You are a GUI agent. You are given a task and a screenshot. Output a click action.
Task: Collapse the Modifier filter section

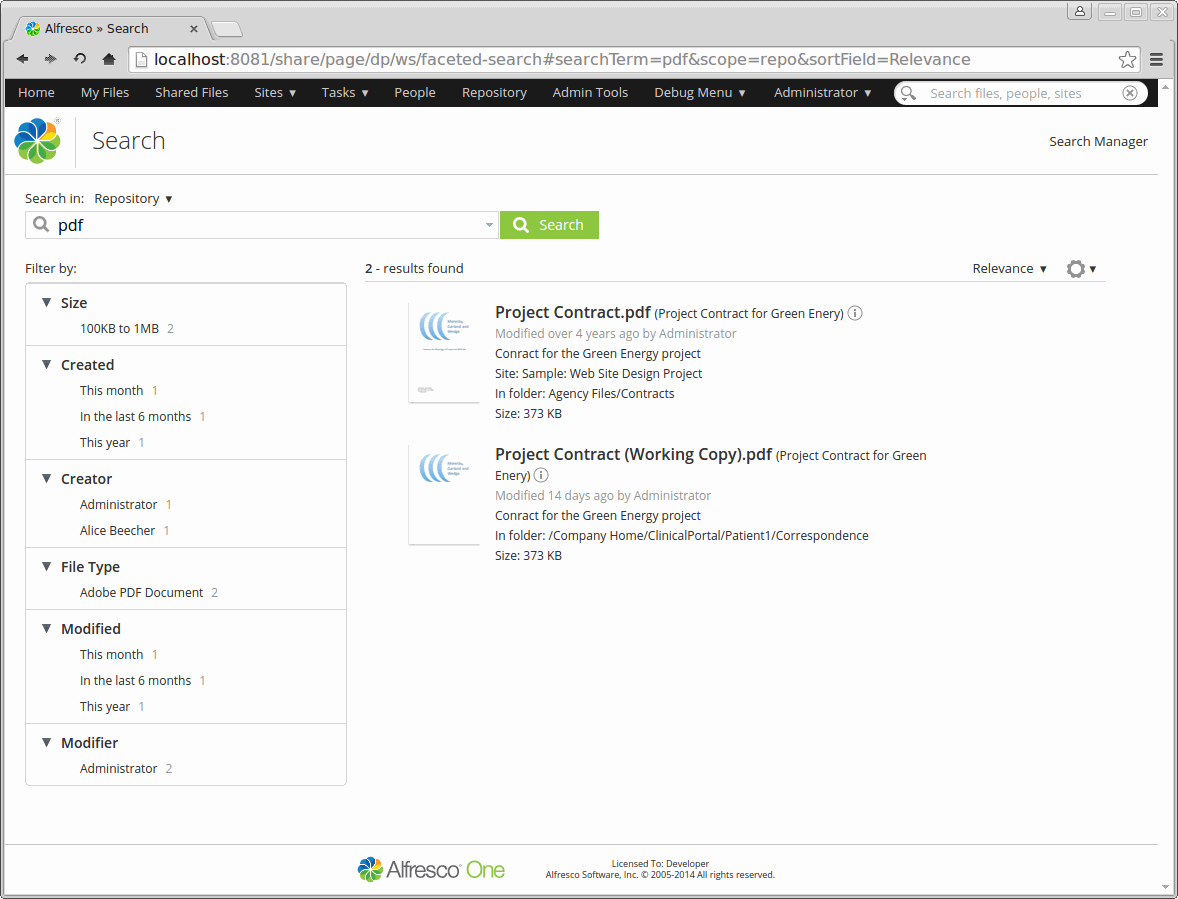47,743
